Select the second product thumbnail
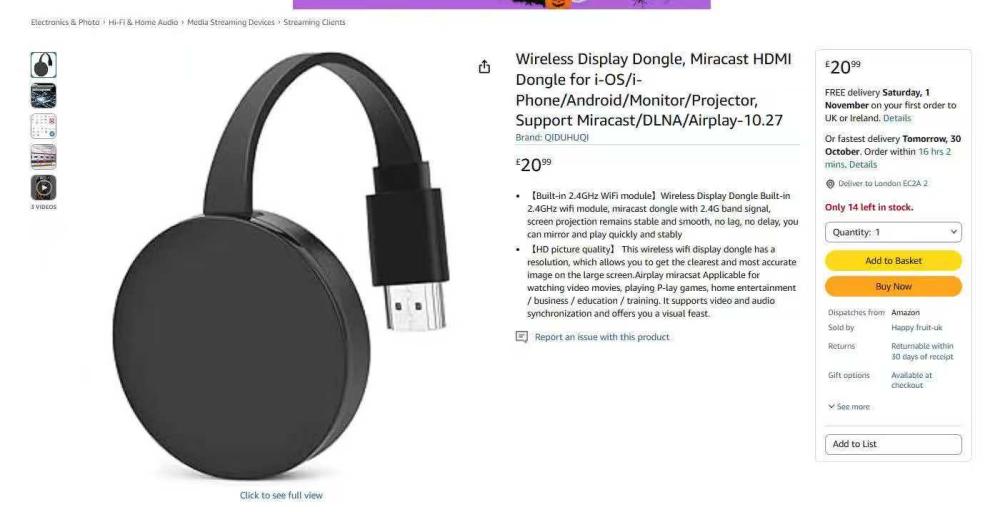1000x512 pixels. [x=43, y=96]
